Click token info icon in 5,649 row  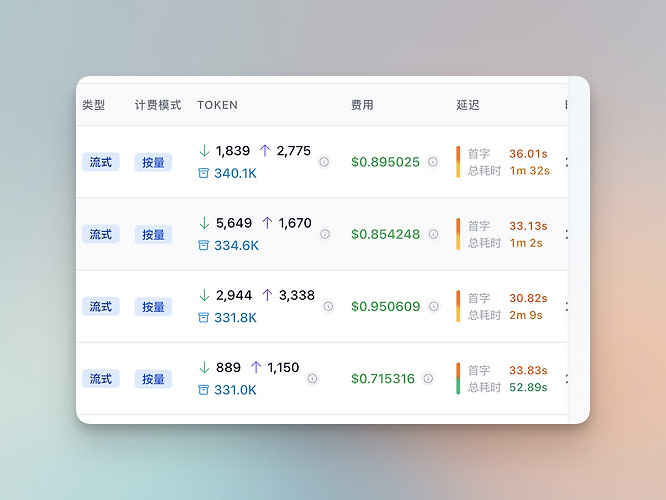point(325,234)
